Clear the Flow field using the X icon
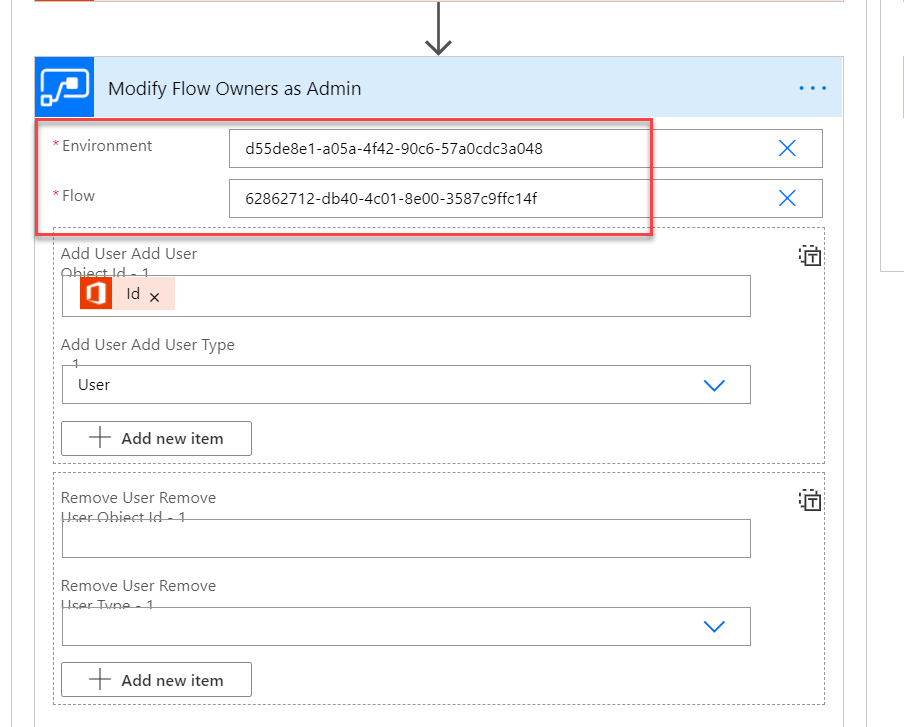 [787, 198]
